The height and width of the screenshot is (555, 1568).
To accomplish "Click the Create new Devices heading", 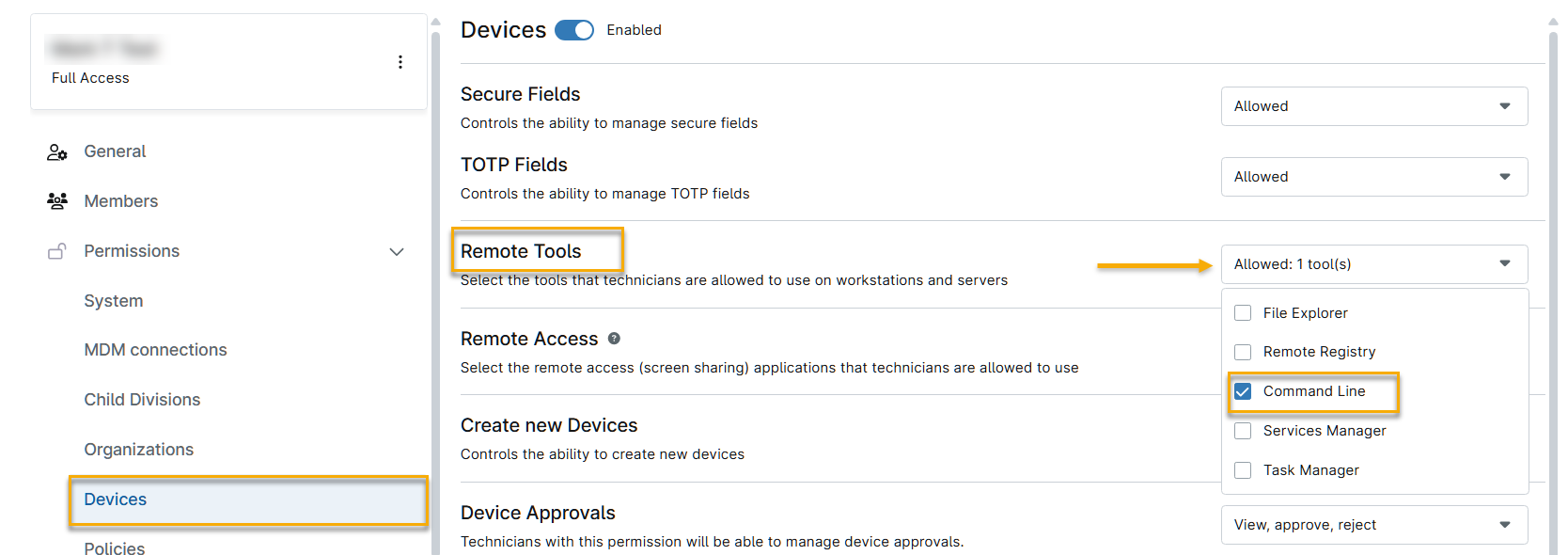I will [549, 425].
